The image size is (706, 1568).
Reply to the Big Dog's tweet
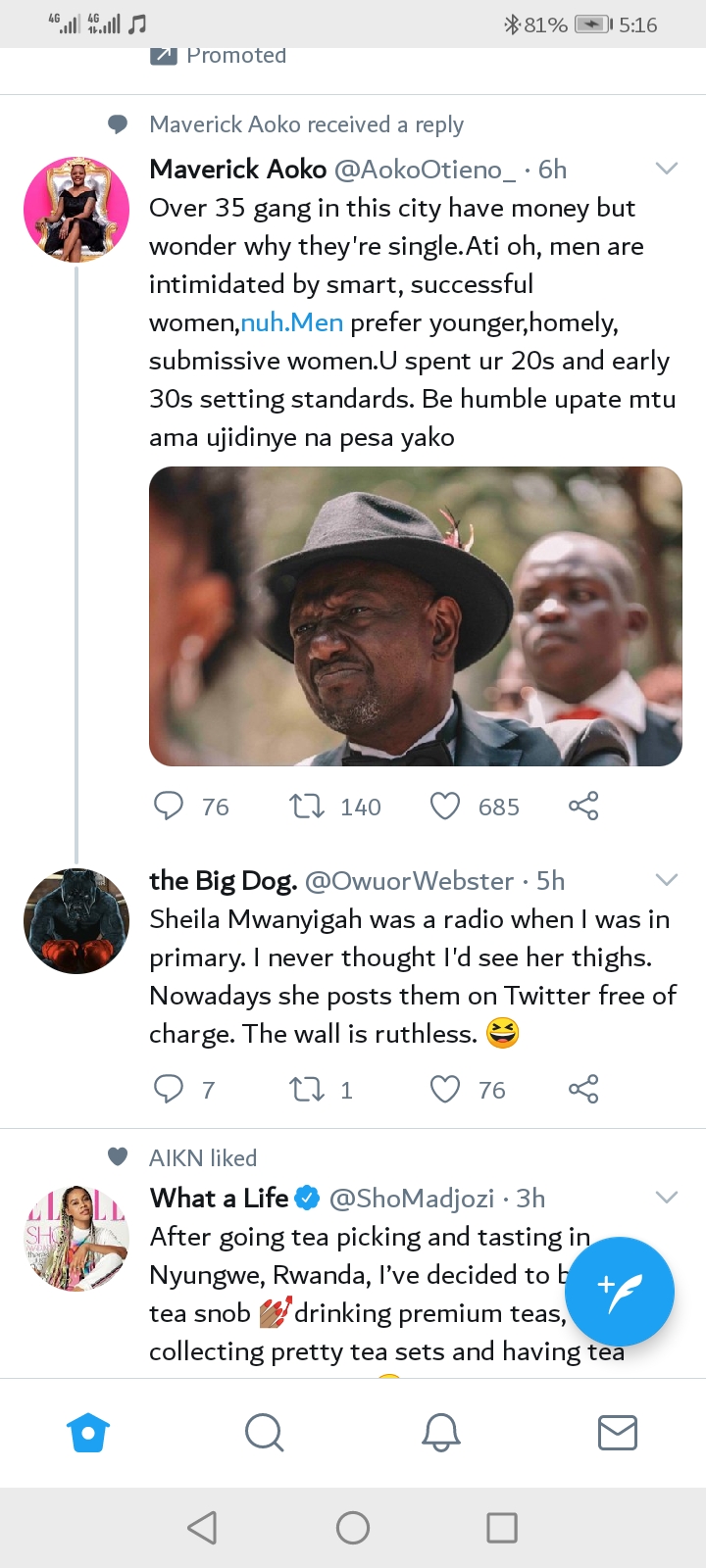tap(169, 1089)
